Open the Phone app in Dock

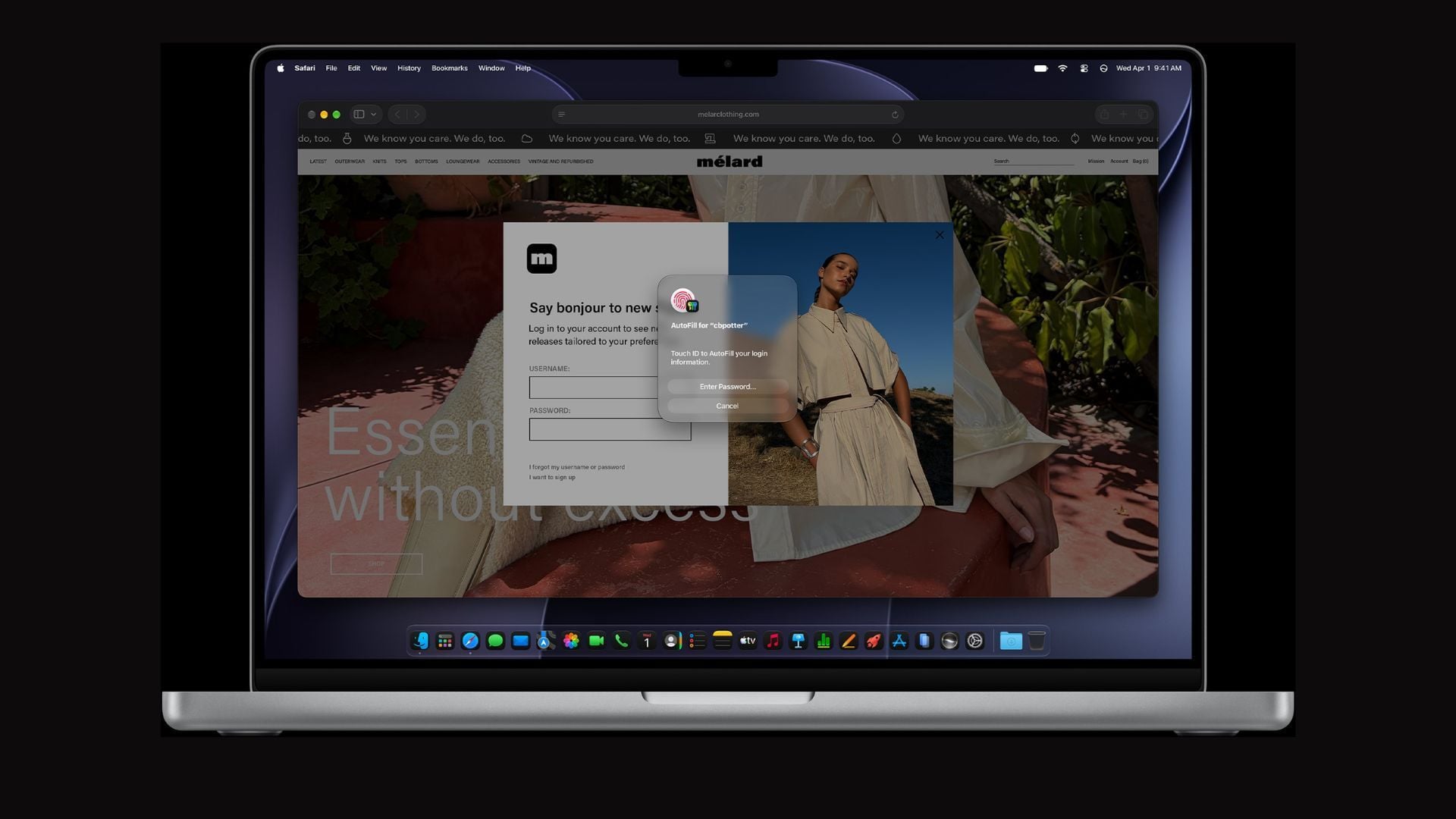tap(621, 642)
